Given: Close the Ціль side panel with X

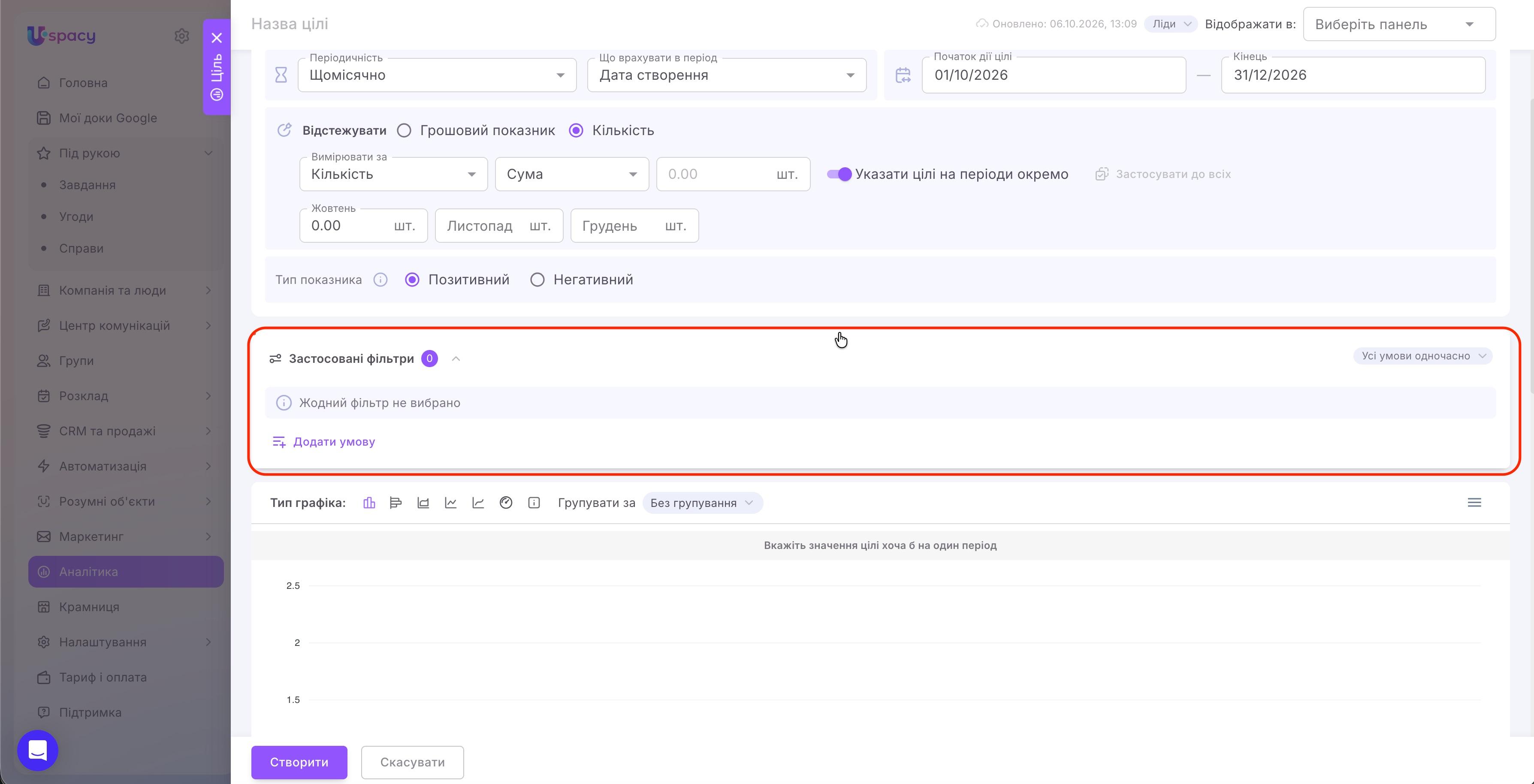Looking at the screenshot, I should [217, 38].
